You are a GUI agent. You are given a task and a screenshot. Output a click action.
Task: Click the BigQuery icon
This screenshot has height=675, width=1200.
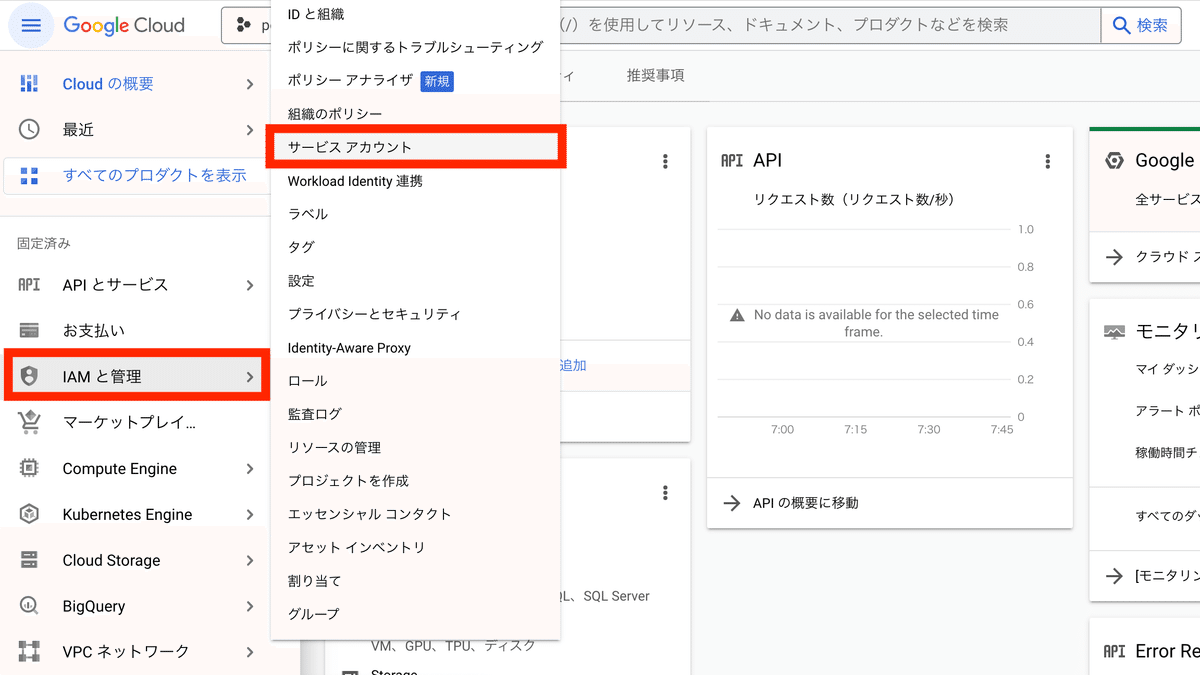pos(29,606)
